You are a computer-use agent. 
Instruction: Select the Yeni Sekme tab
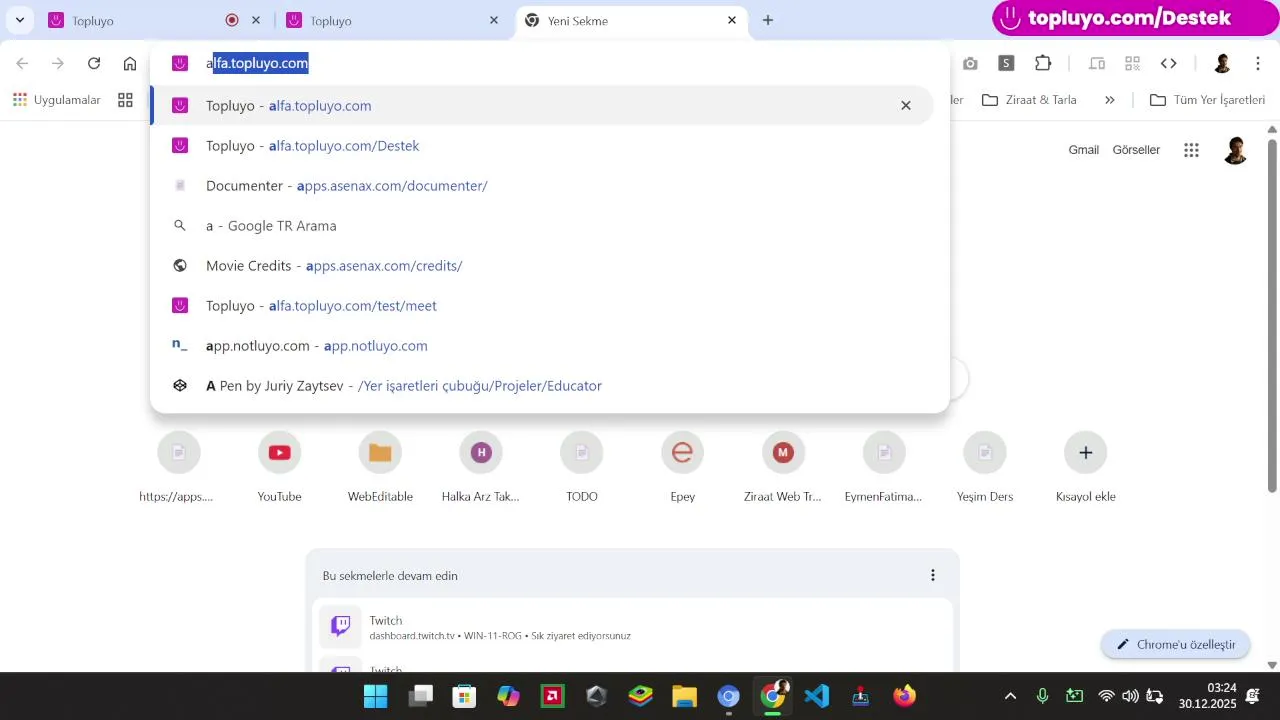(x=618, y=20)
